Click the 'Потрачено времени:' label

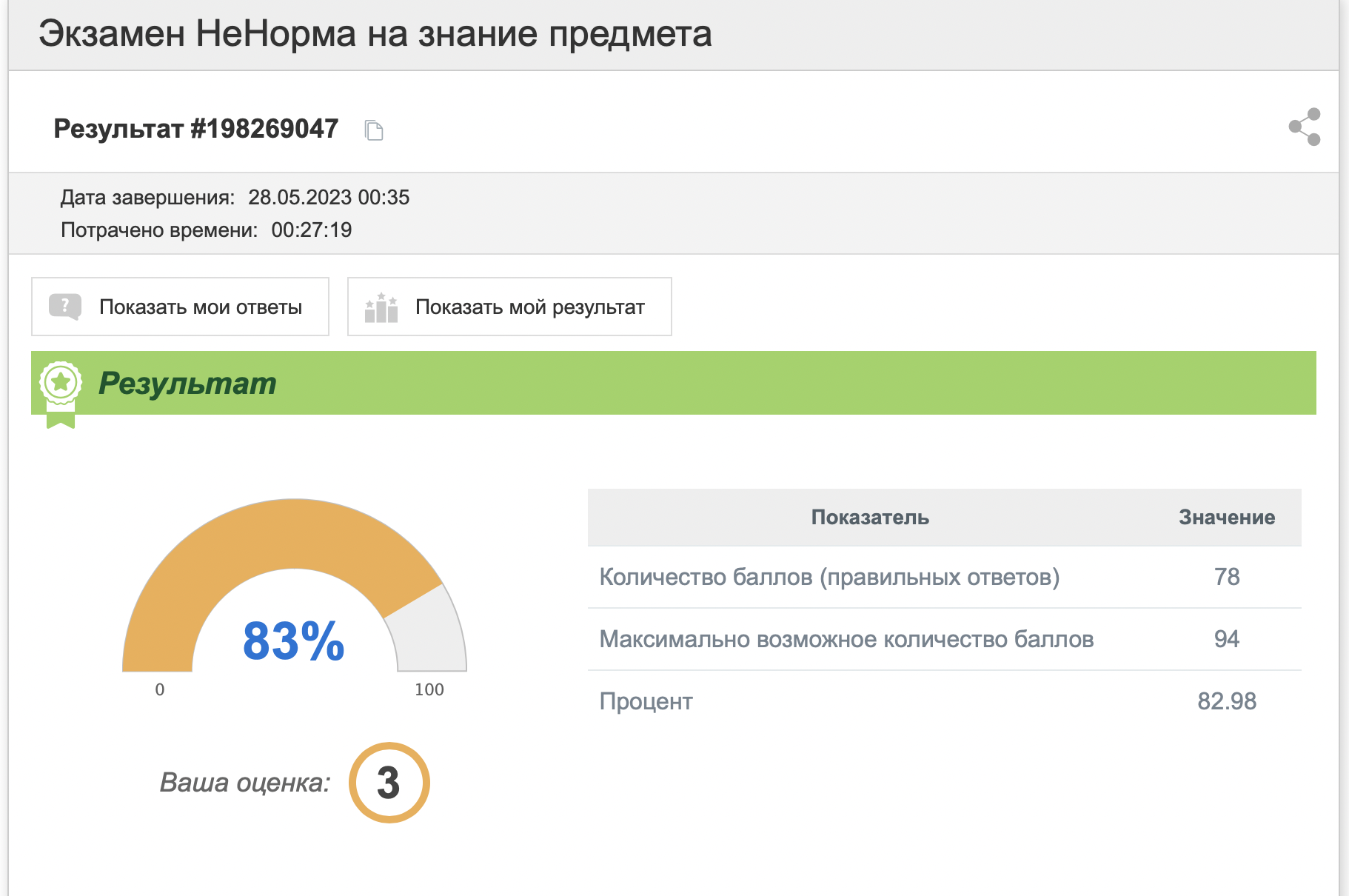coord(159,230)
